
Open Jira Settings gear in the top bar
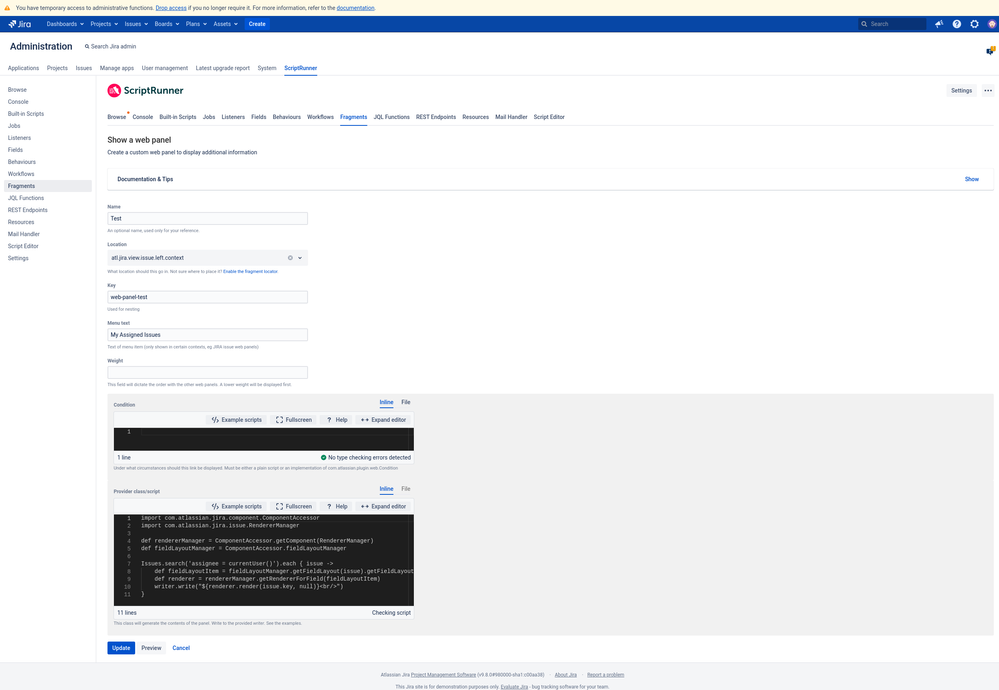(x=974, y=23)
